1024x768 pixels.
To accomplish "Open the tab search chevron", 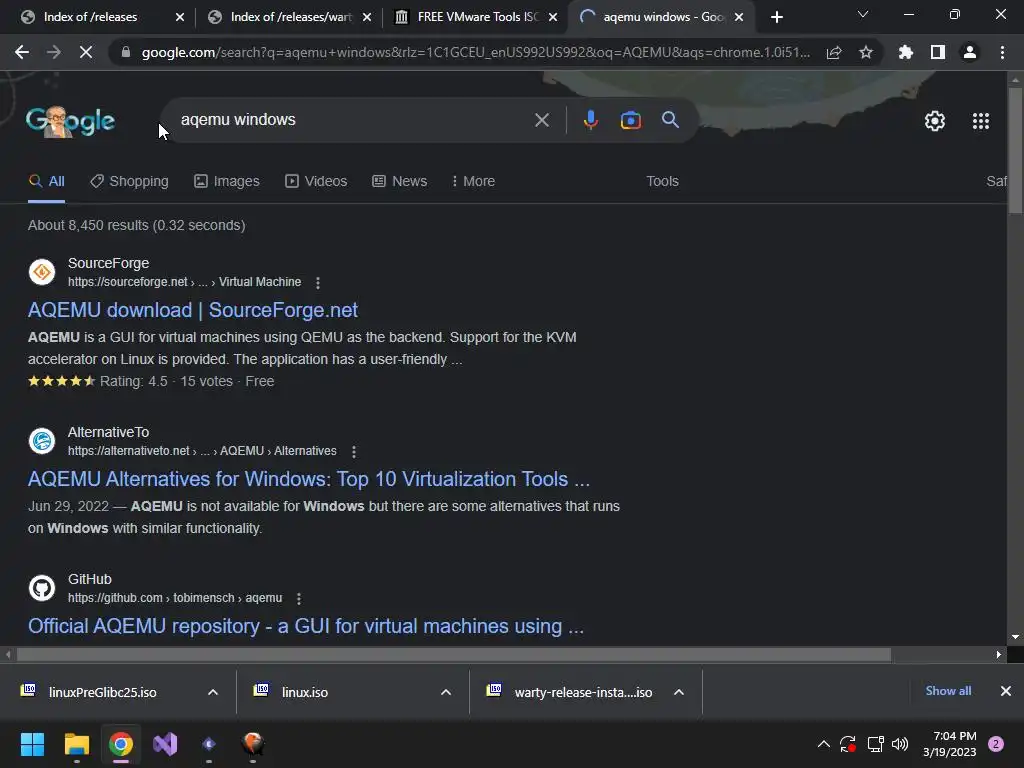I will click(863, 14).
